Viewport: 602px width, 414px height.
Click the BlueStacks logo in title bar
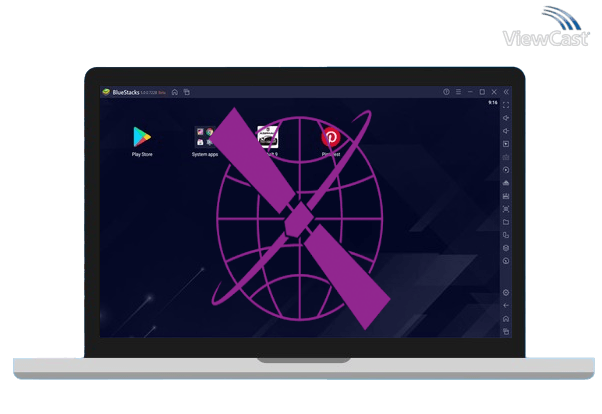[105, 92]
